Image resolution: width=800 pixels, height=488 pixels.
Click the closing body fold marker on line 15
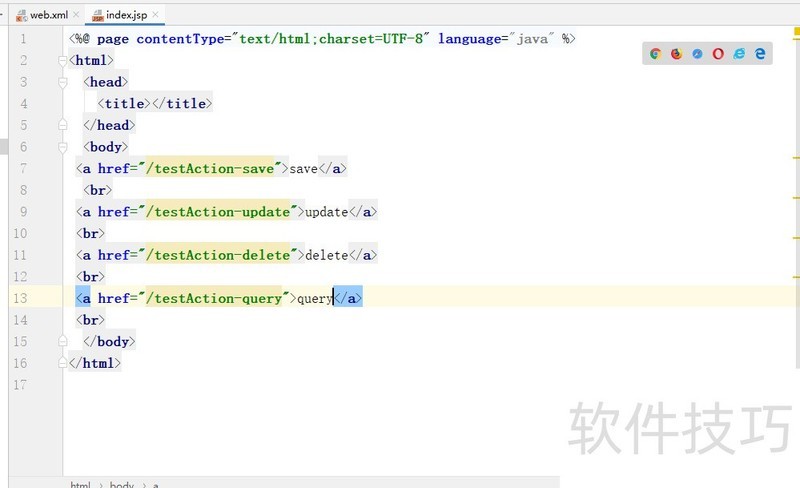tap(63, 341)
